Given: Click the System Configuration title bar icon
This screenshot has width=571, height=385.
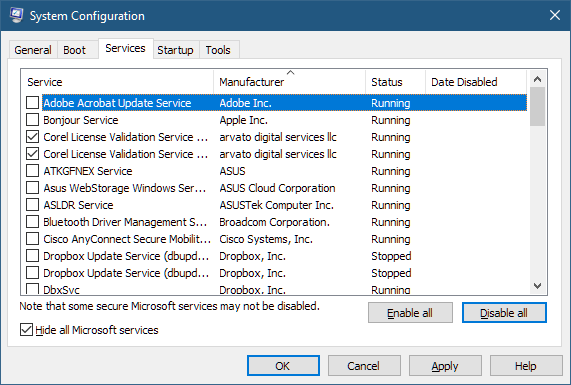Looking at the screenshot, I should [16, 16].
